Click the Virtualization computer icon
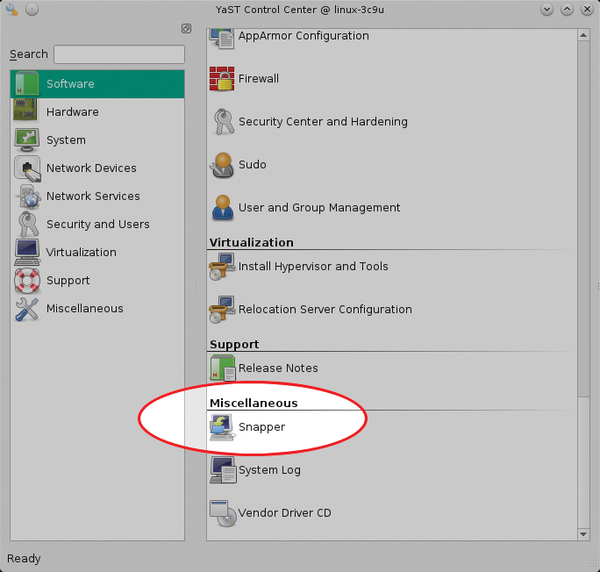This screenshot has height=572, width=600. click(27, 252)
